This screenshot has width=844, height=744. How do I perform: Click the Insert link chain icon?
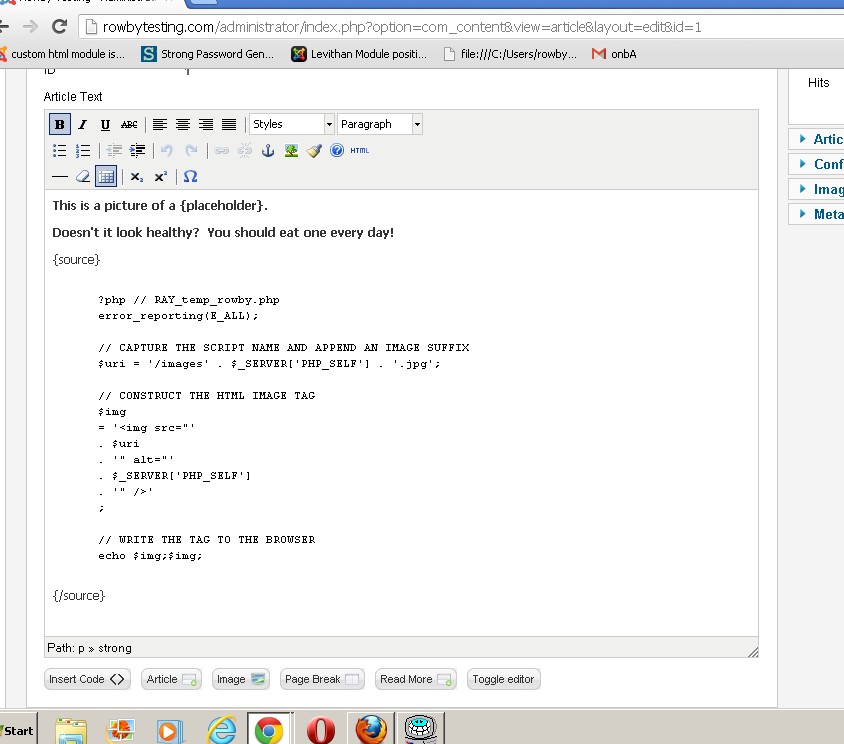coord(221,151)
